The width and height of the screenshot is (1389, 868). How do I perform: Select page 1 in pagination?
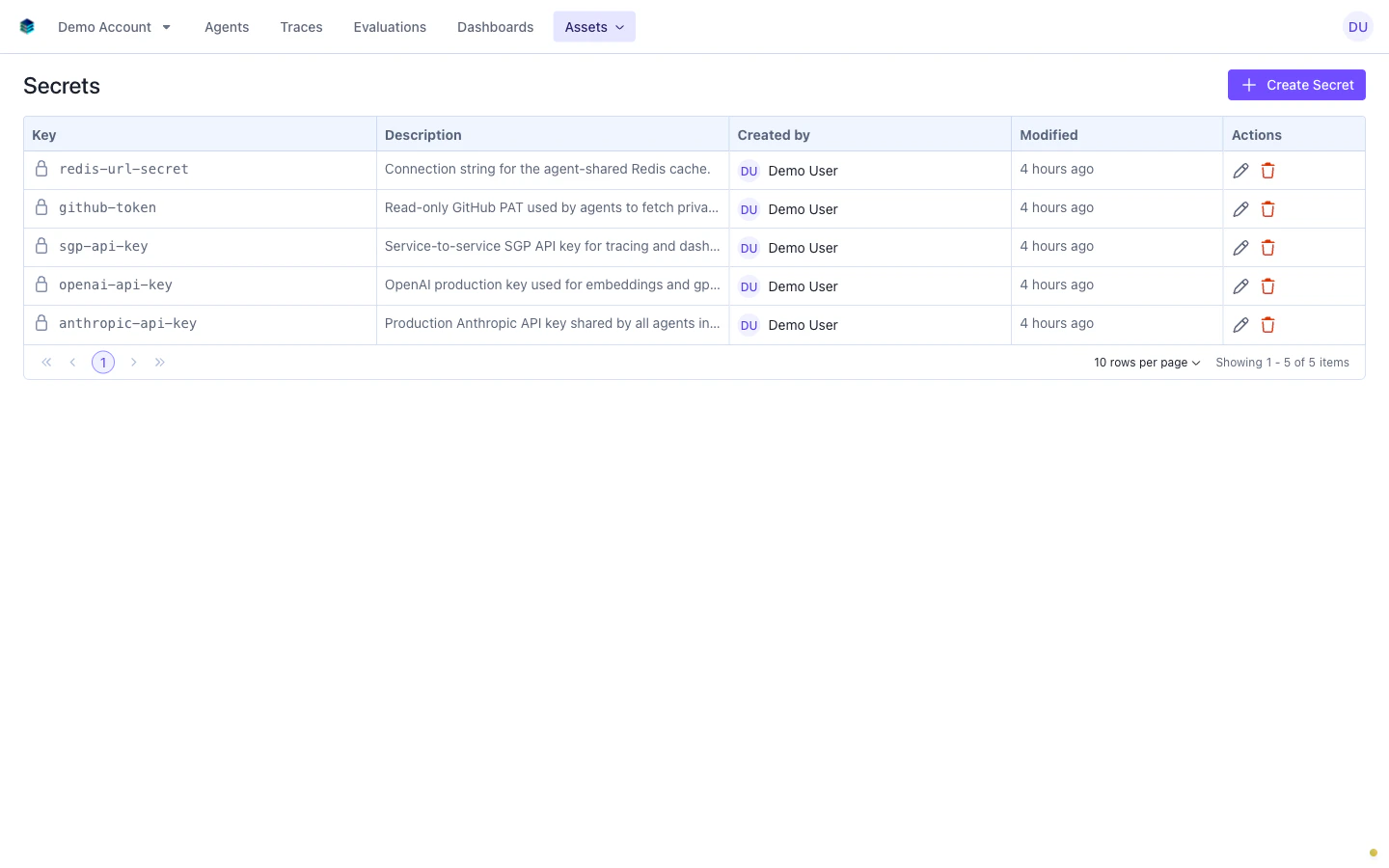103,363
